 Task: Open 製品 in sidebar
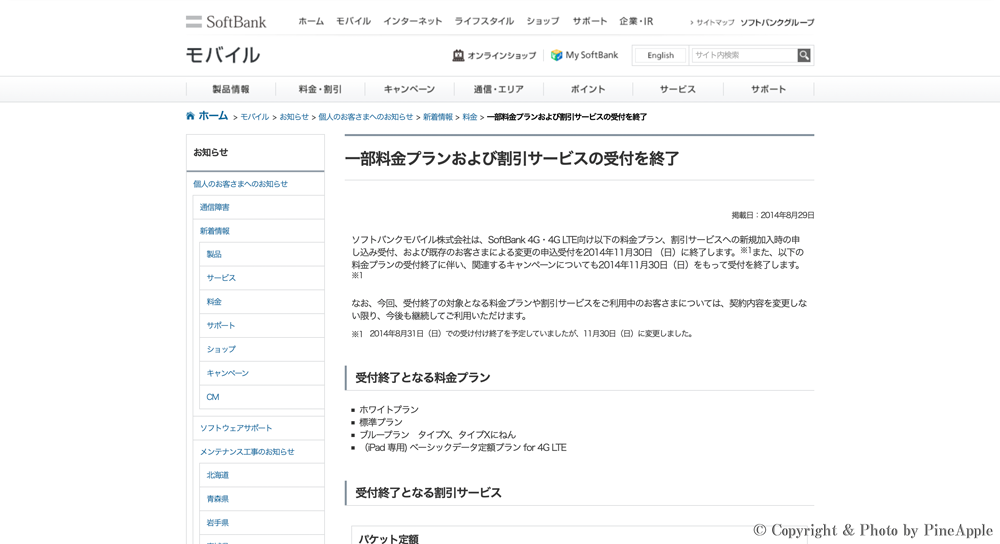214,254
